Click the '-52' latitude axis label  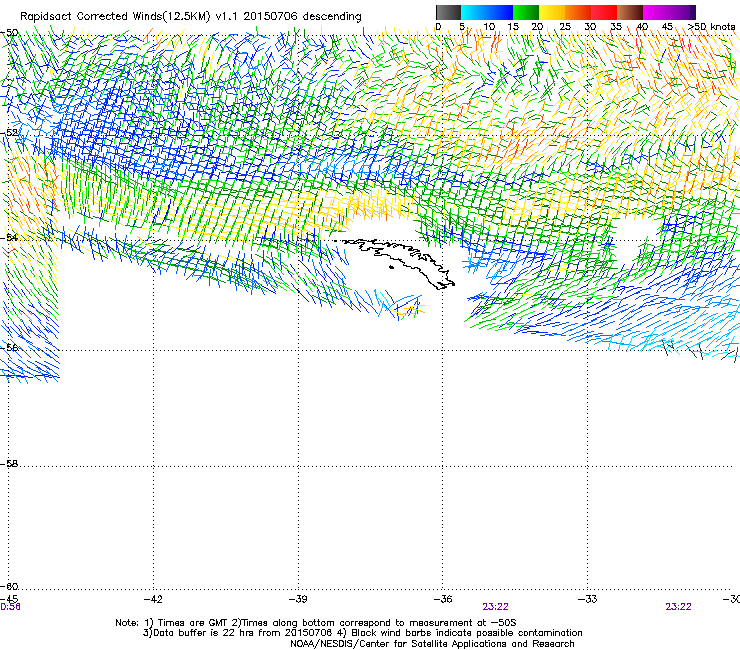pyautogui.click(x=9, y=133)
